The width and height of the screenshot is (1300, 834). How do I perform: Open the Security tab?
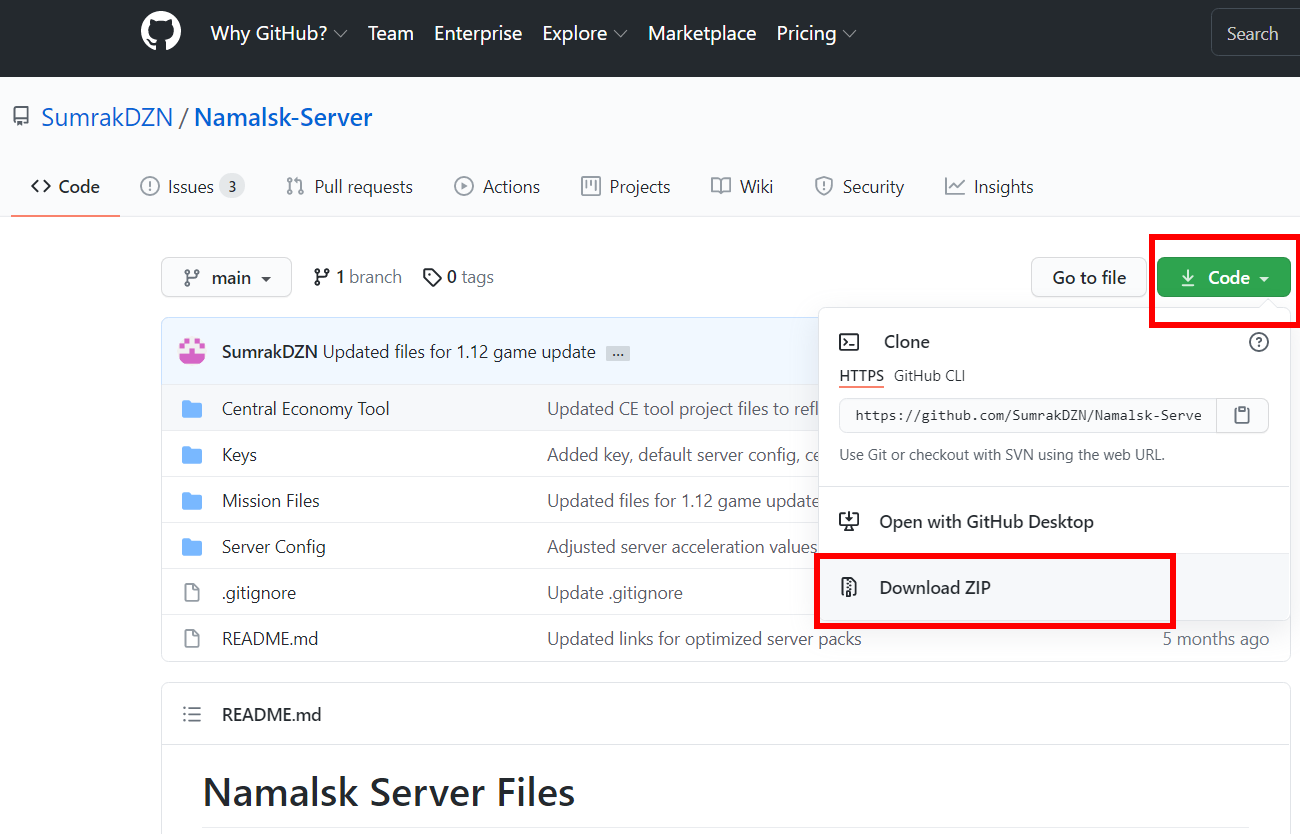click(859, 186)
